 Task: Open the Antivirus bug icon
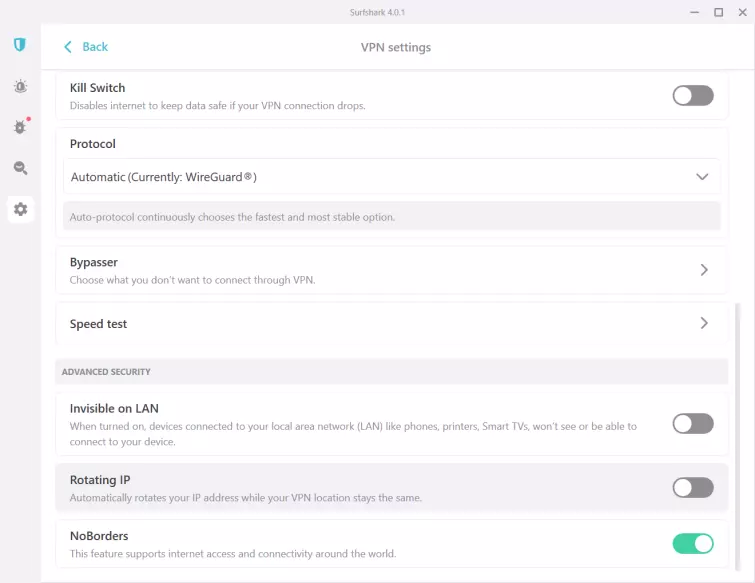click(20, 127)
